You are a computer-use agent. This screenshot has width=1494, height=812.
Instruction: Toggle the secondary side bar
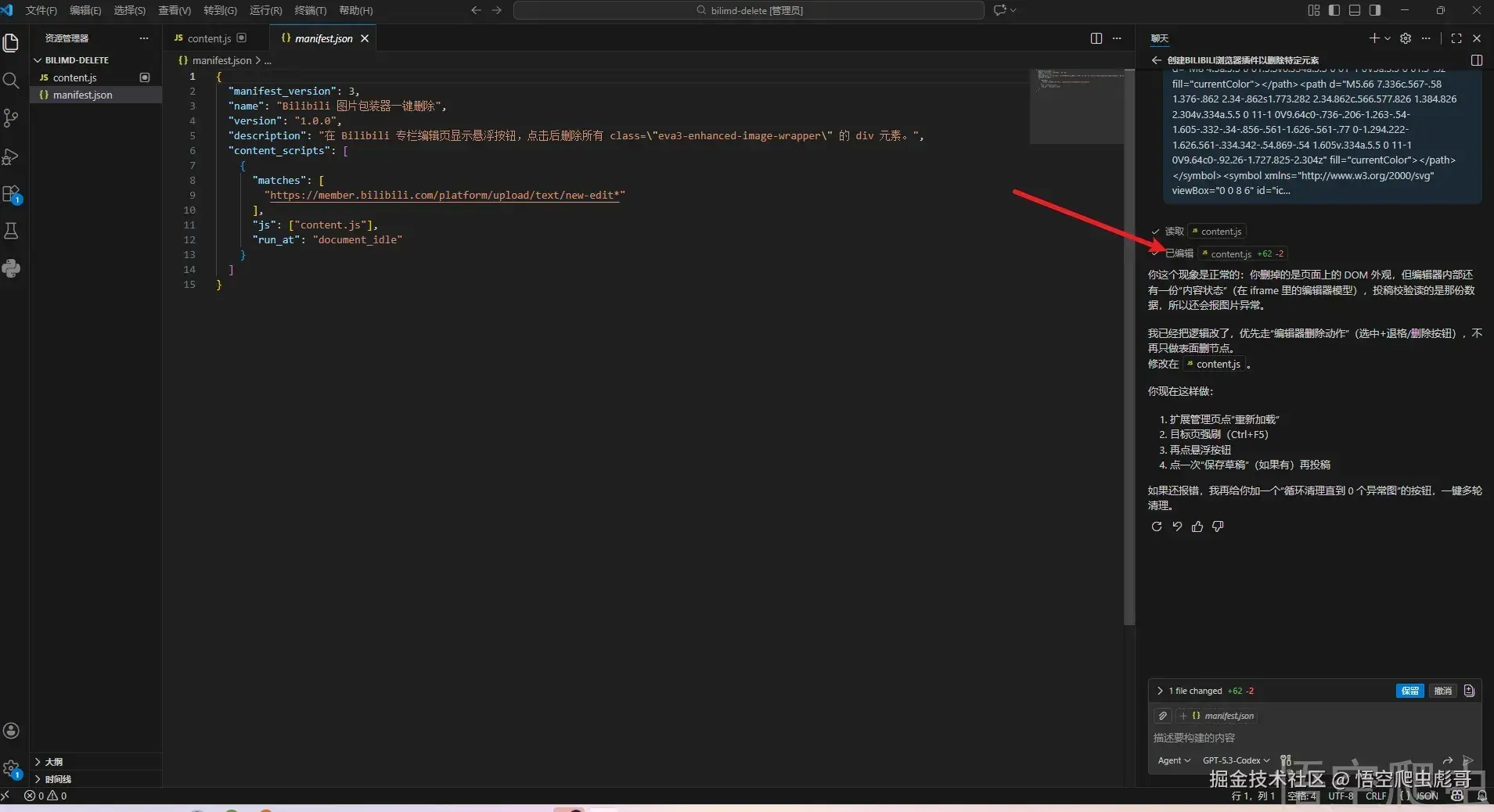coord(1375,10)
